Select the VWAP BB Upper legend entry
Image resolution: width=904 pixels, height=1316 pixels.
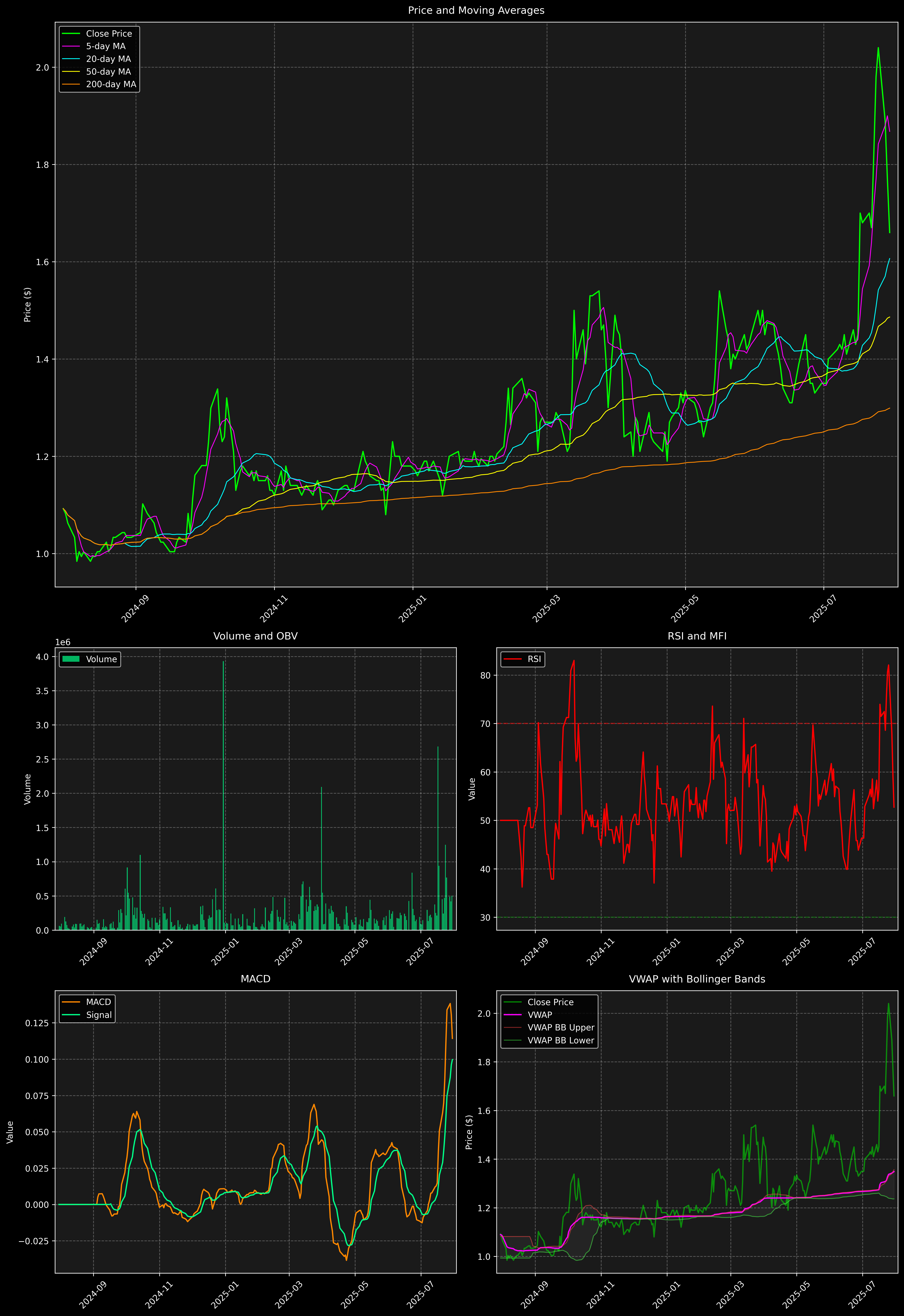(549, 1028)
